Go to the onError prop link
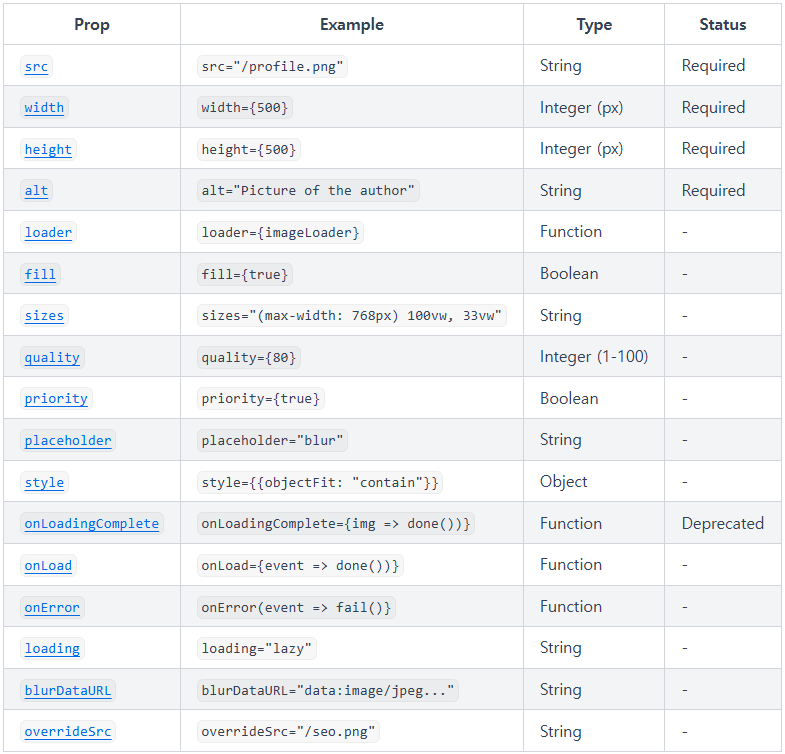This screenshot has width=785, height=754. pos(52,608)
